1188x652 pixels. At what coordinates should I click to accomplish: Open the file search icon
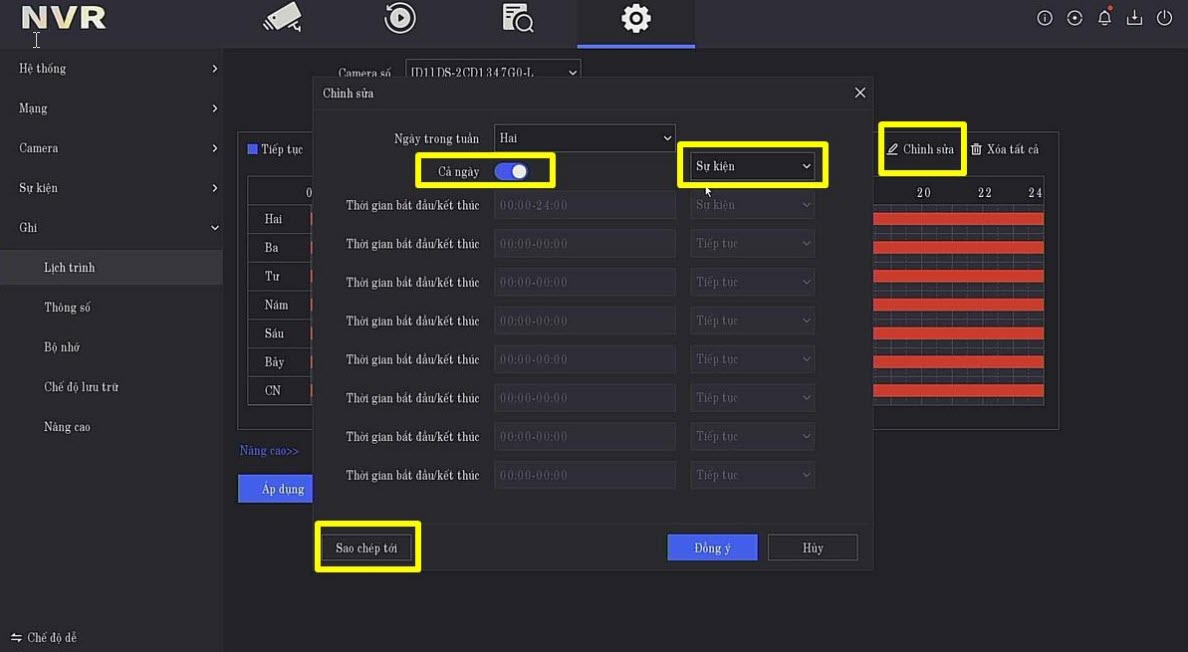pos(517,18)
